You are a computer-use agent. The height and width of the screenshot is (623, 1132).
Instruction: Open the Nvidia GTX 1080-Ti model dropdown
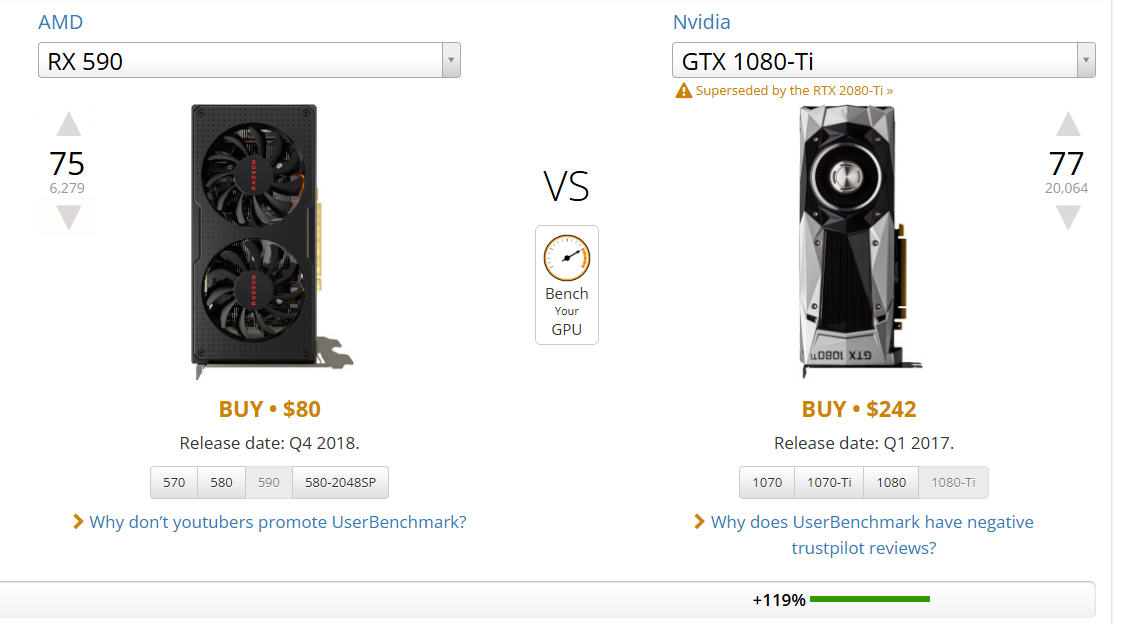click(x=883, y=61)
